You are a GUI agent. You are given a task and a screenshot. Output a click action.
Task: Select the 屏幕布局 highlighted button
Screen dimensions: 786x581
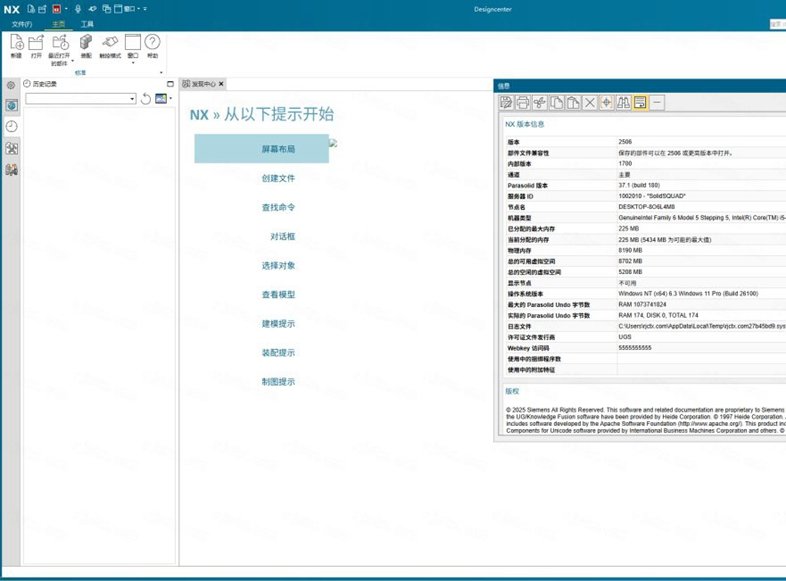tap(262, 148)
